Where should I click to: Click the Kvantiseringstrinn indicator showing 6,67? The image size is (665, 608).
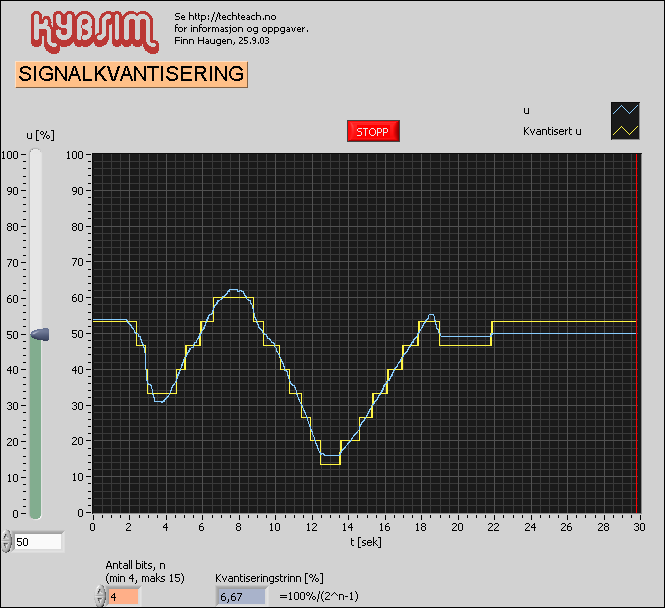click(241, 596)
